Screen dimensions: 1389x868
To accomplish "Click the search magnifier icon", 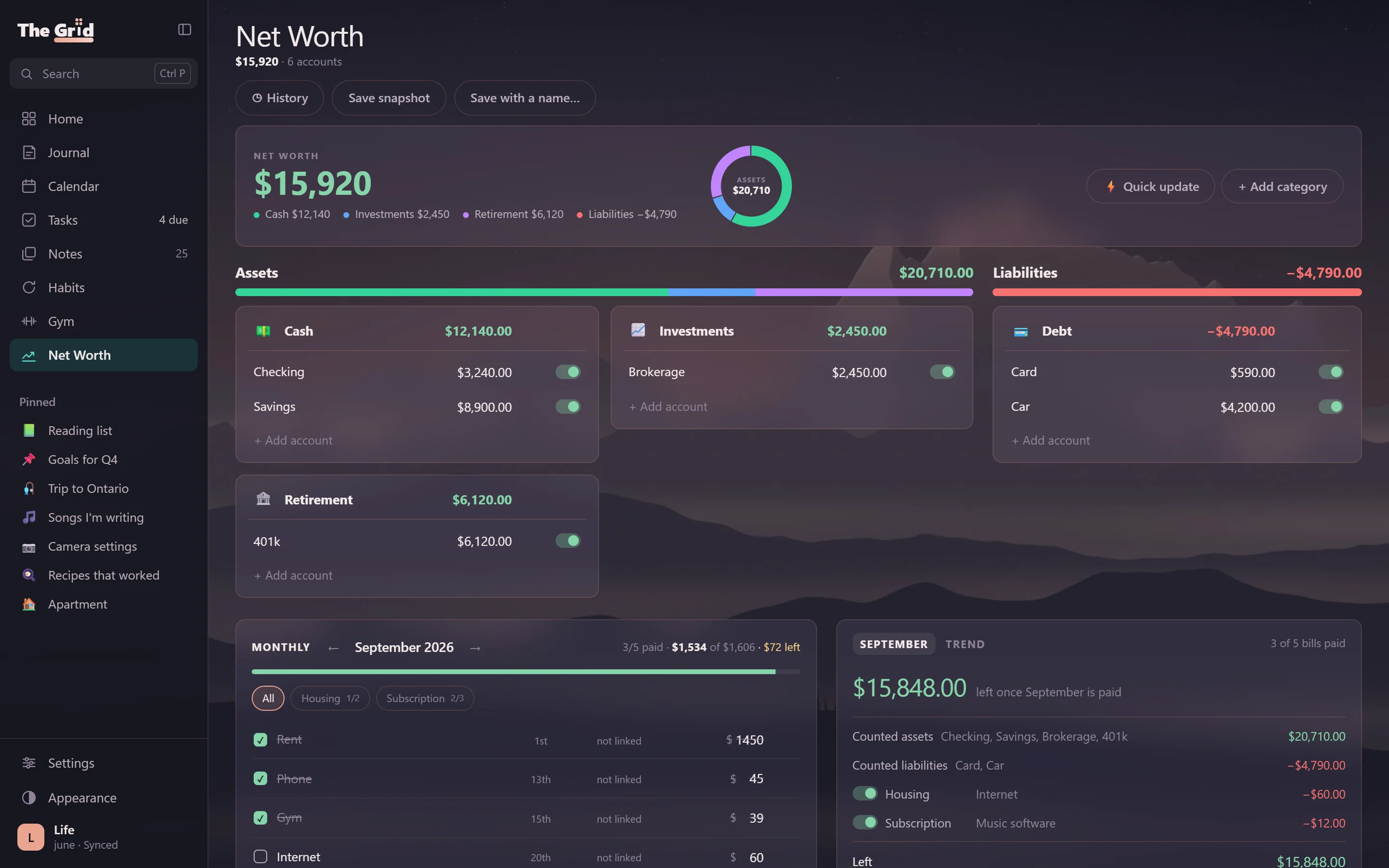I will click(x=27, y=73).
